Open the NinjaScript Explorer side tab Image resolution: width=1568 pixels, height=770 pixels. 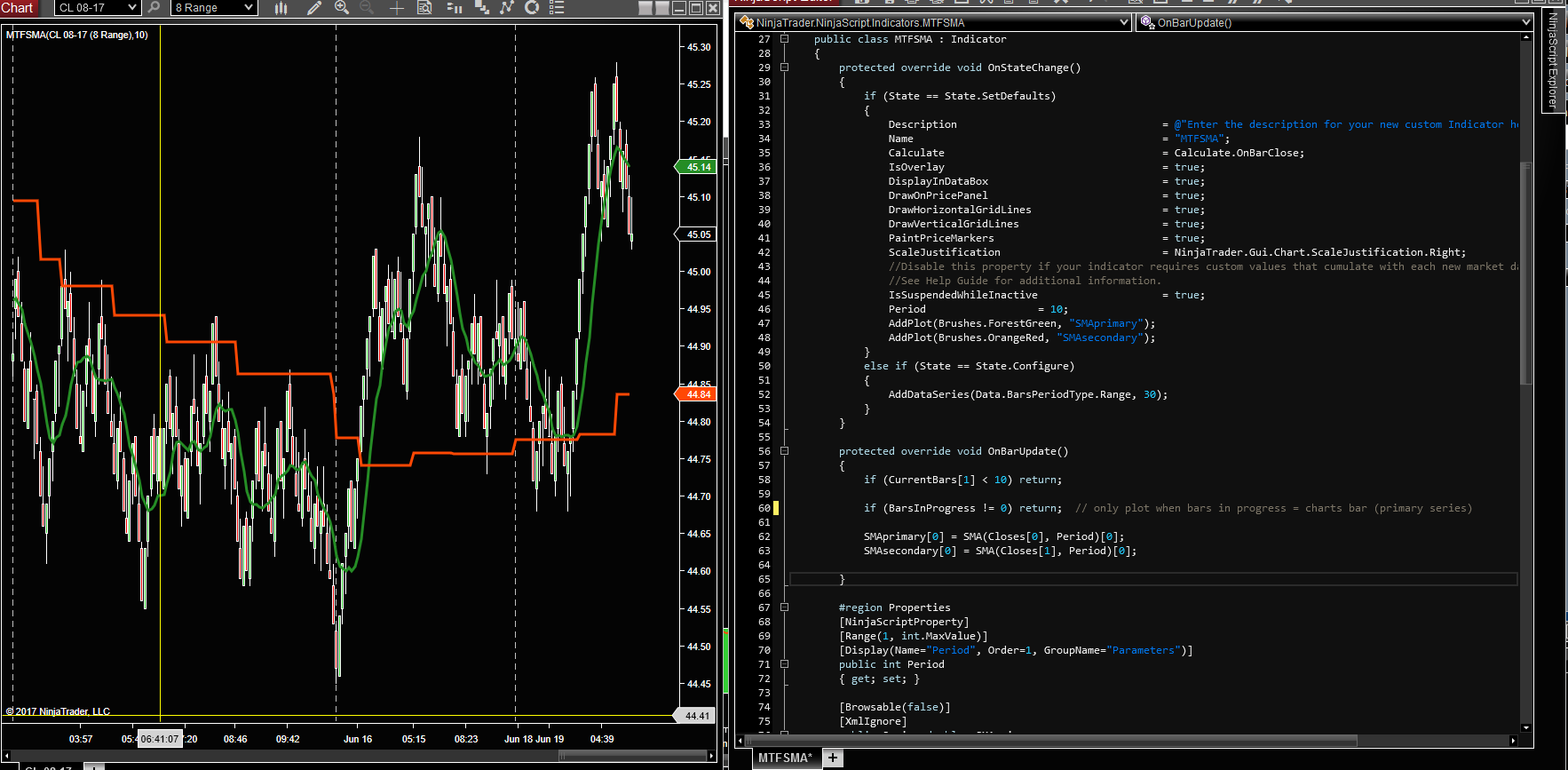[x=1552, y=60]
